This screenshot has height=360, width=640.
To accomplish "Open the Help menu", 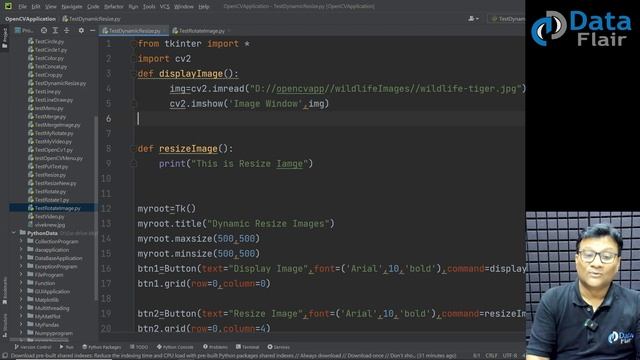I will click(x=204, y=7).
